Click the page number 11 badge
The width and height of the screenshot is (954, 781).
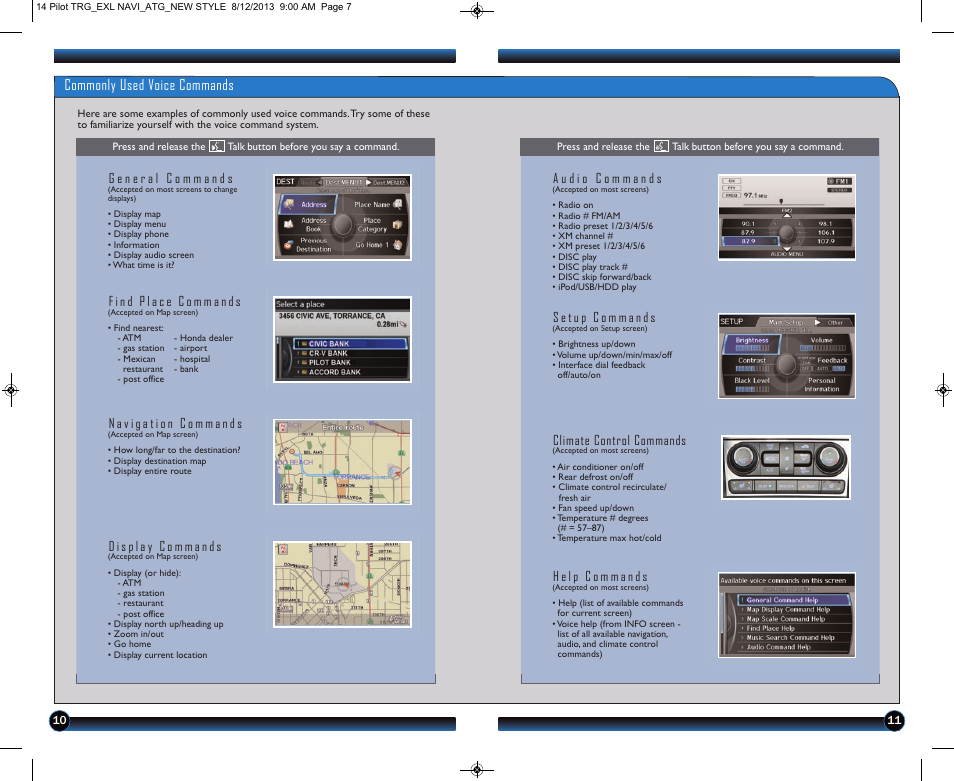(x=894, y=721)
